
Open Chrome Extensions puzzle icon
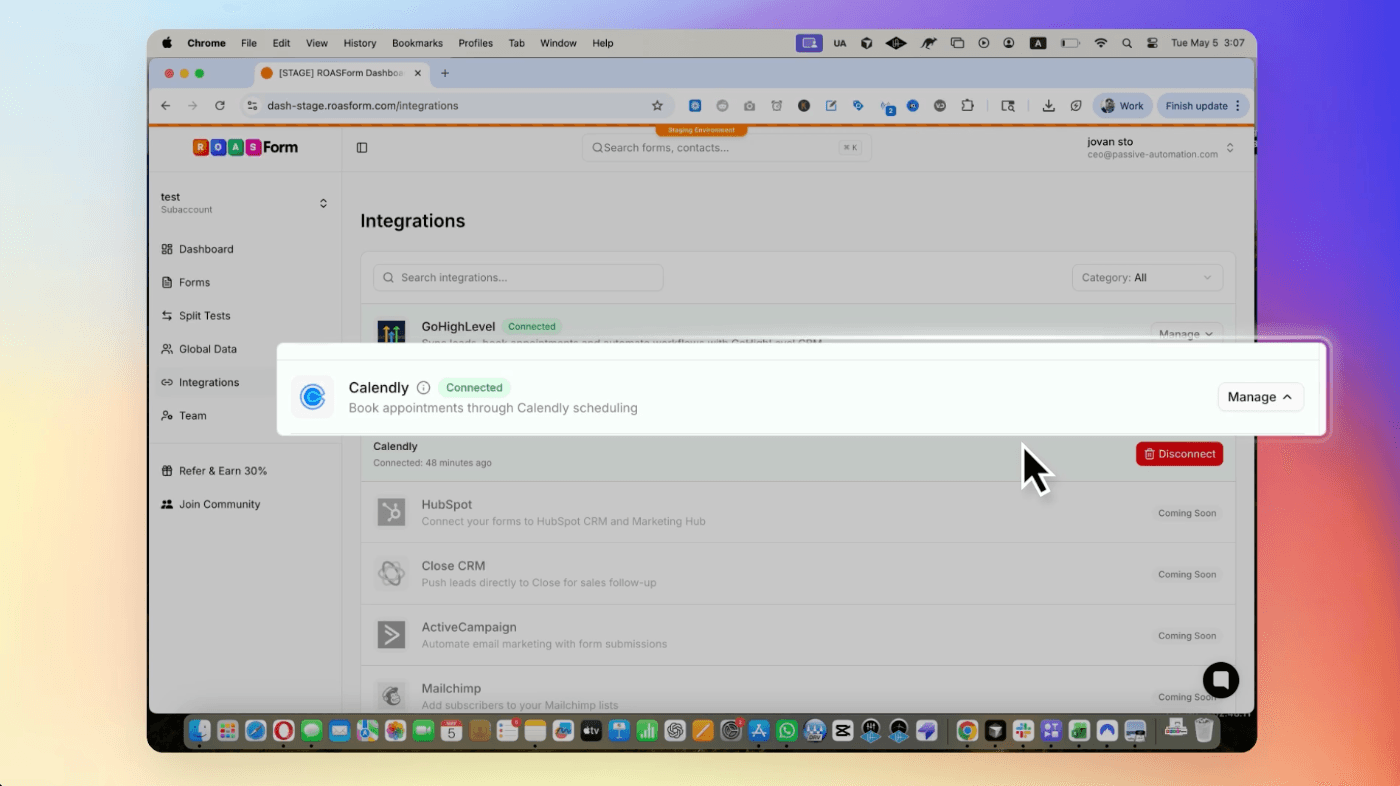(x=967, y=105)
